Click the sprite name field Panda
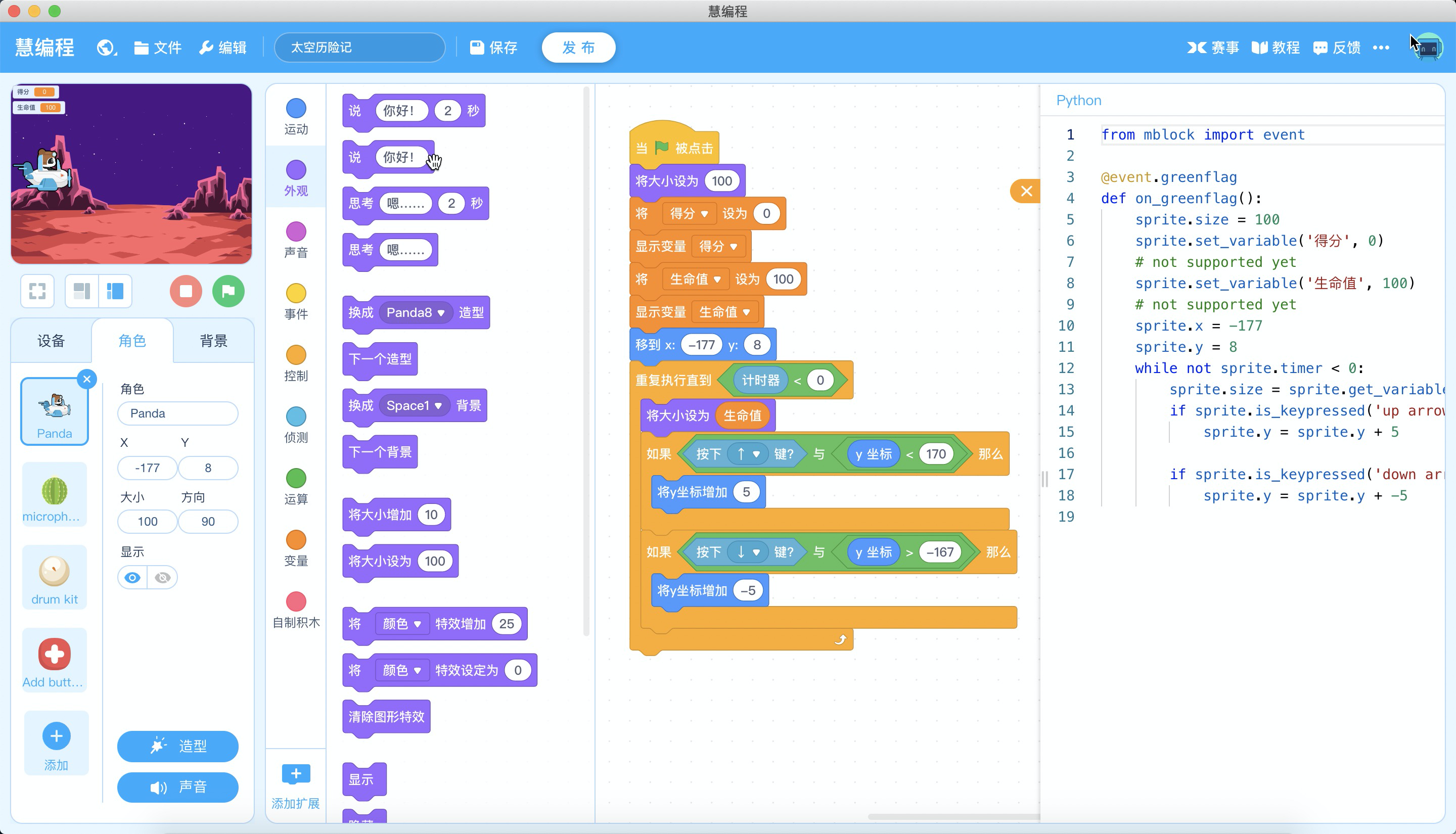1456x834 pixels. tap(177, 413)
